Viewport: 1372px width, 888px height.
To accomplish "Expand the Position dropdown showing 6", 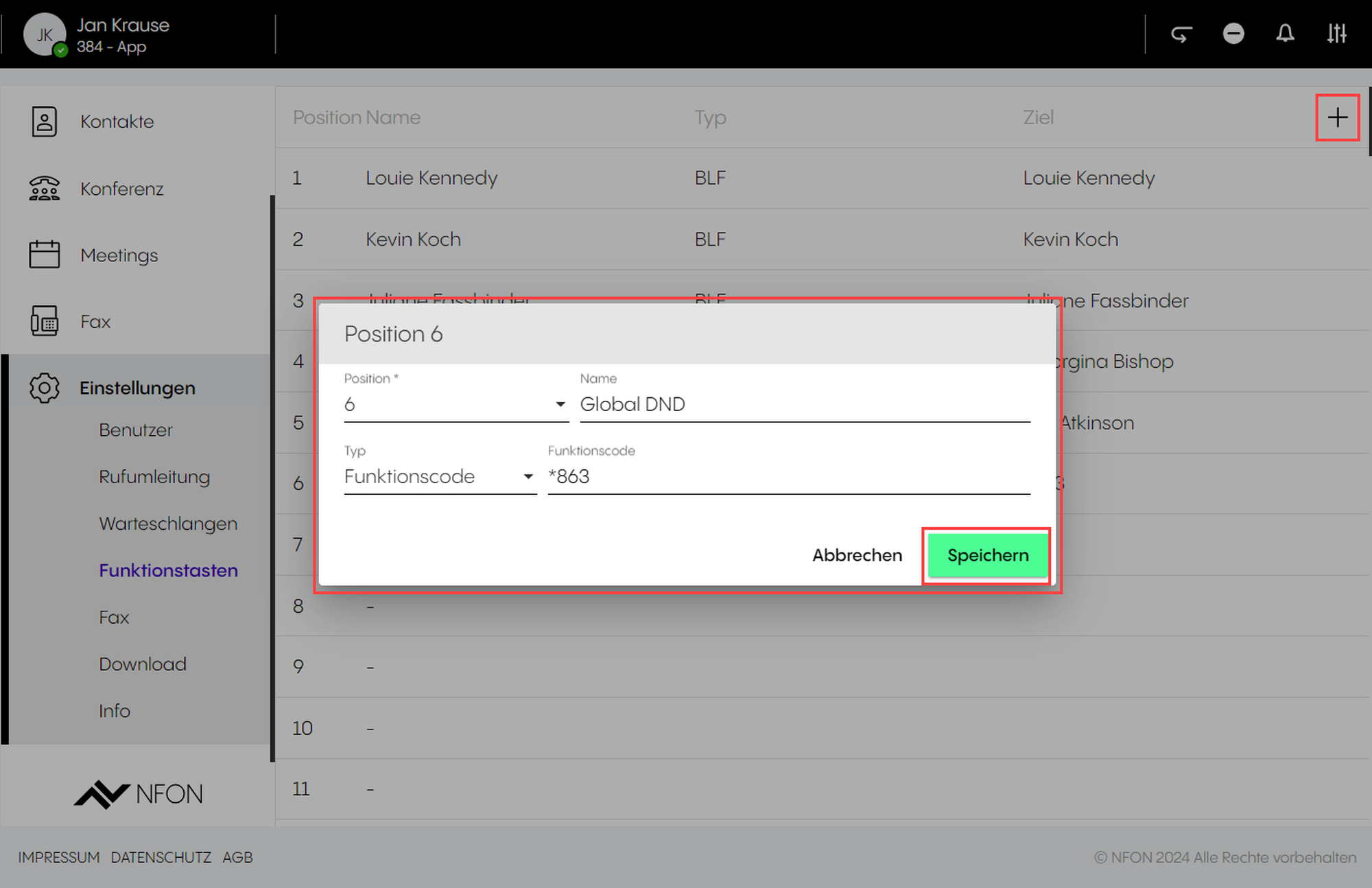I will (456, 404).
